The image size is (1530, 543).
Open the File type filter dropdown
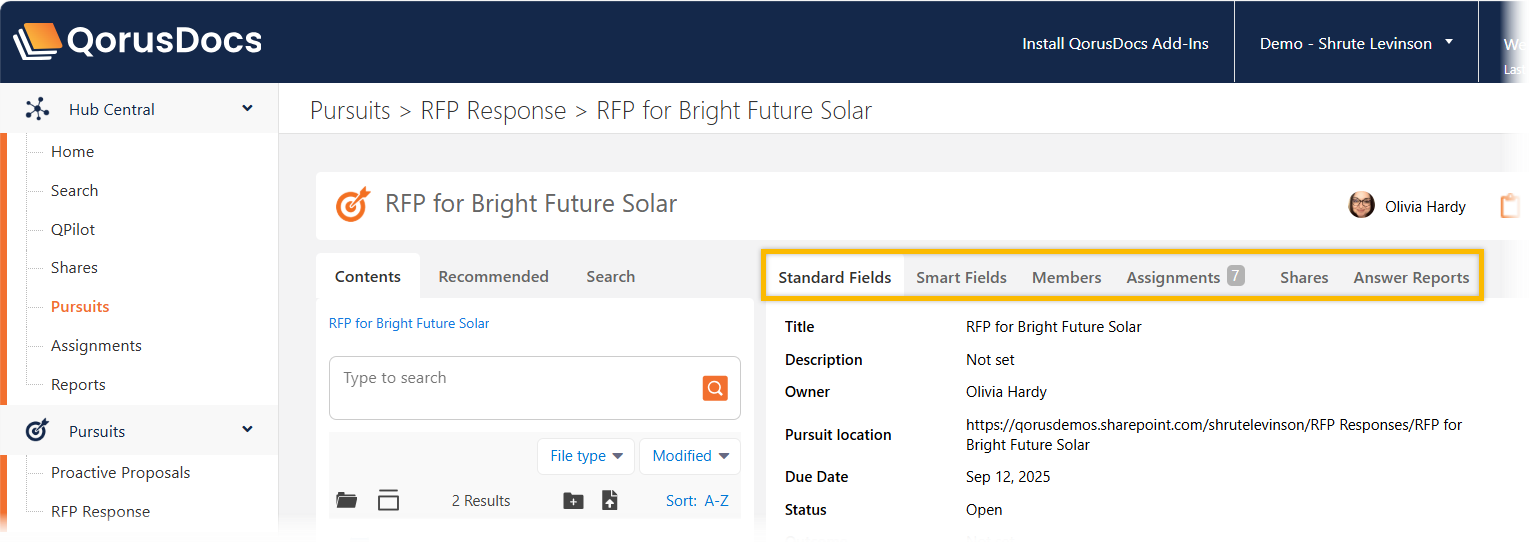pyautogui.click(x=586, y=456)
